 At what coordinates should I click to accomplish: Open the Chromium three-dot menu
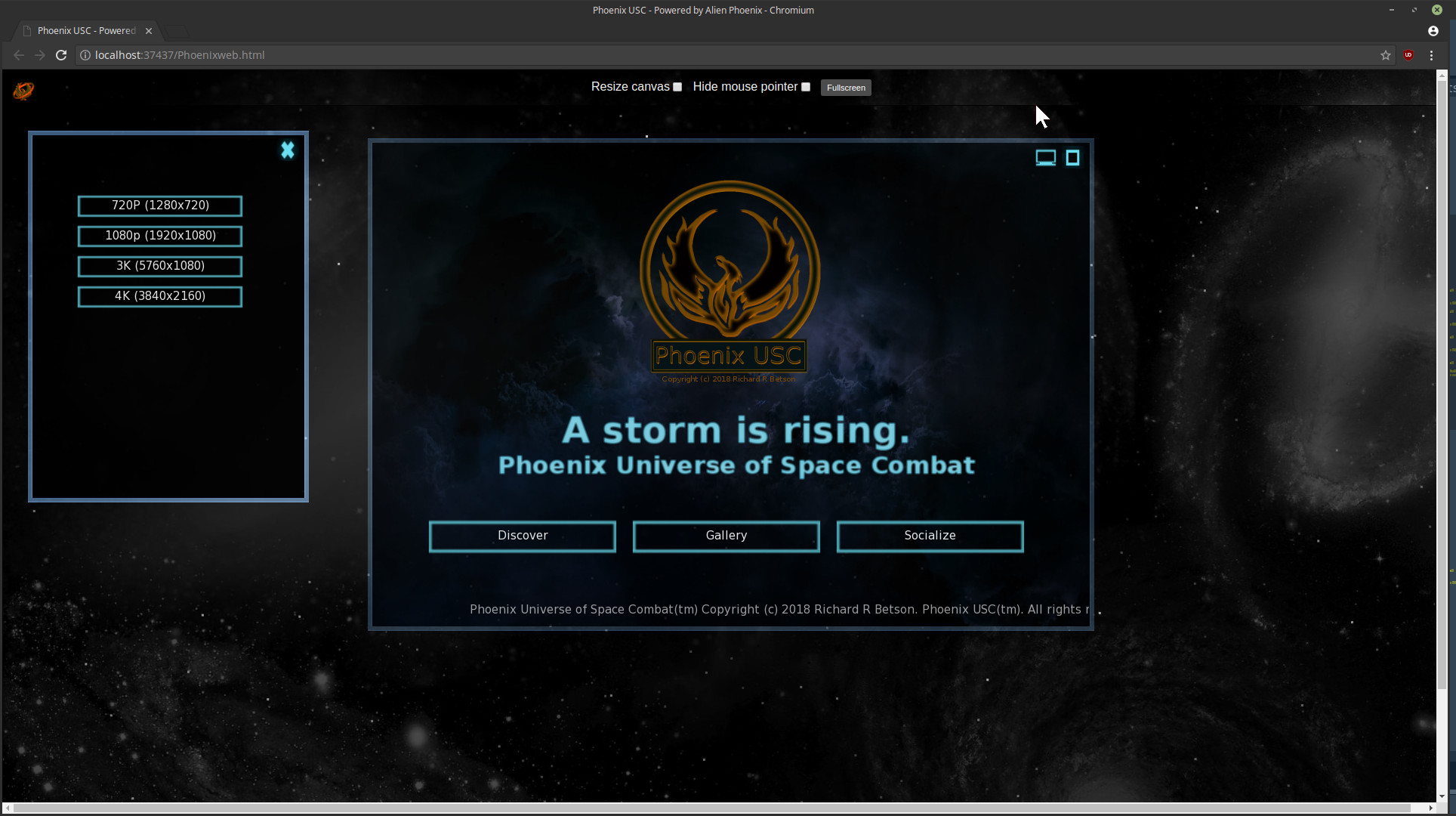pos(1431,55)
